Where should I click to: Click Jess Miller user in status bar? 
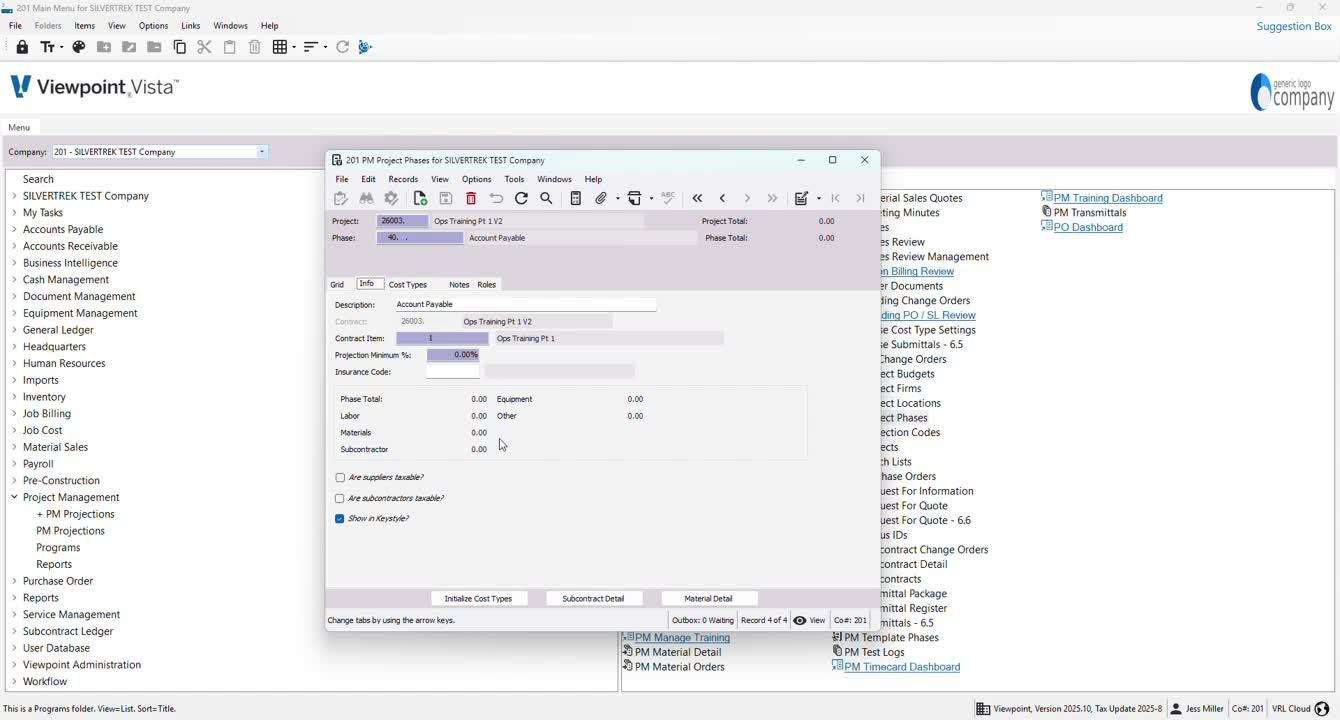1197,709
